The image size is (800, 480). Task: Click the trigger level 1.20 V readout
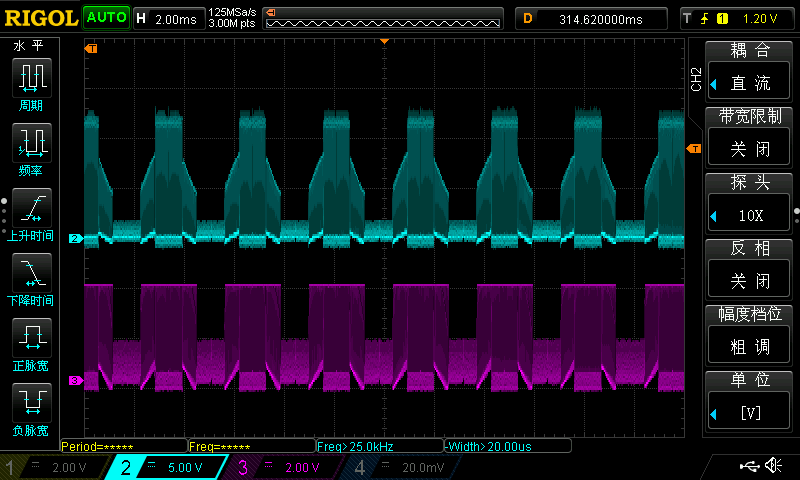(x=760, y=19)
